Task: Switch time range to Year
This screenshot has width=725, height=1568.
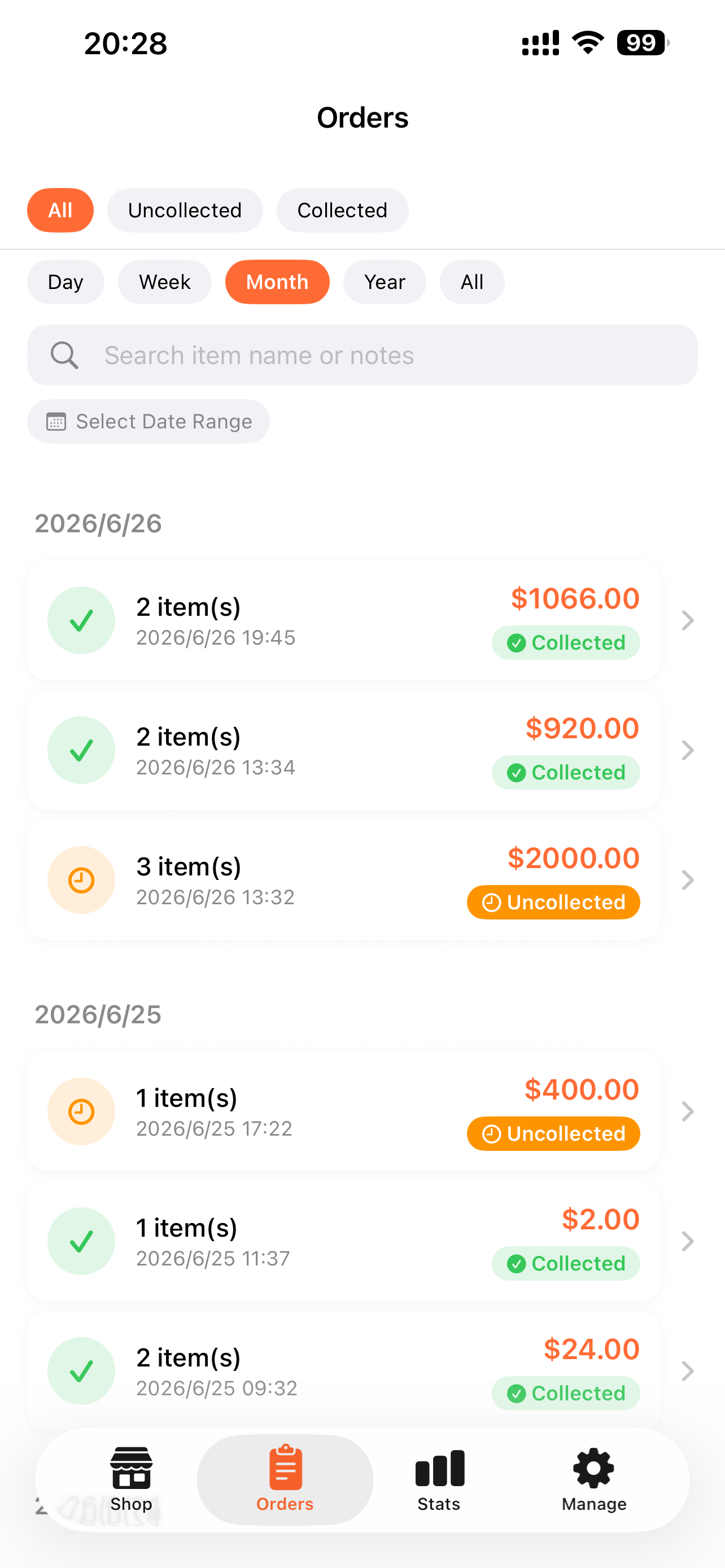Action: coord(385,282)
